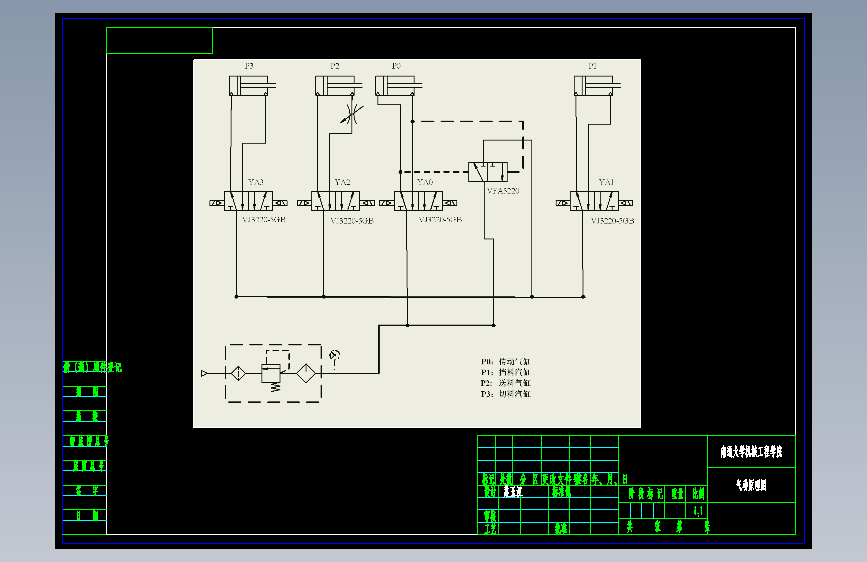Click the left YA3 solenoid coil
Image resolution: width=867 pixels, height=562 pixels.
pyautogui.click(x=216, y=203)
